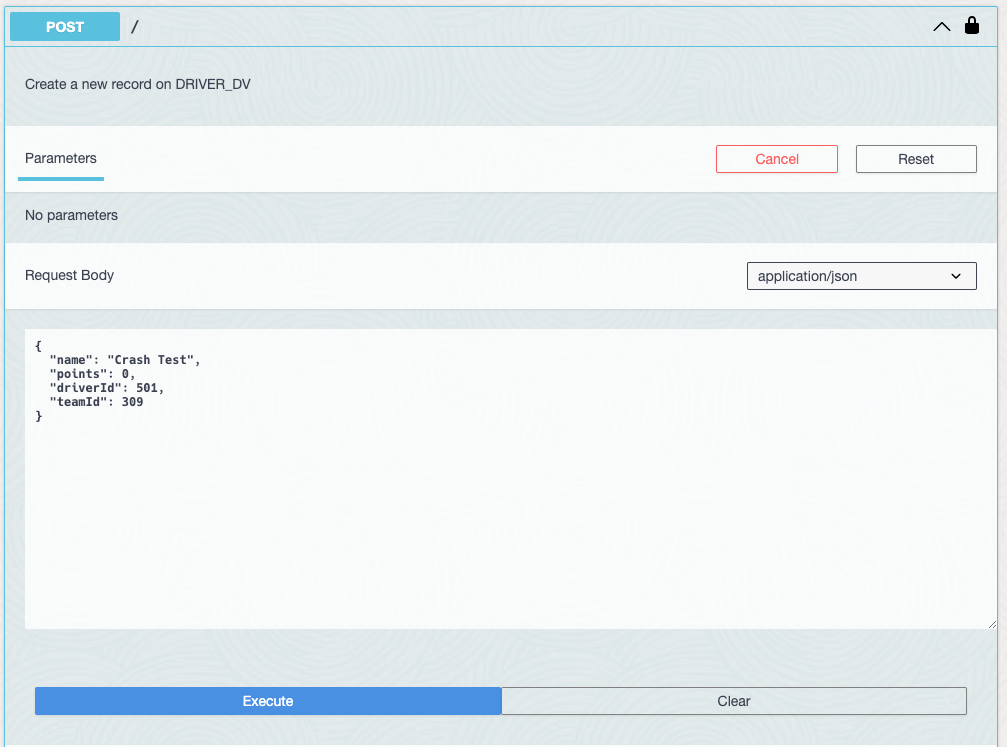This screenshot has height=747, width=1007.
Task: Click the "Create a new record on DRIVER_DV" description
Action: [138, 84]
